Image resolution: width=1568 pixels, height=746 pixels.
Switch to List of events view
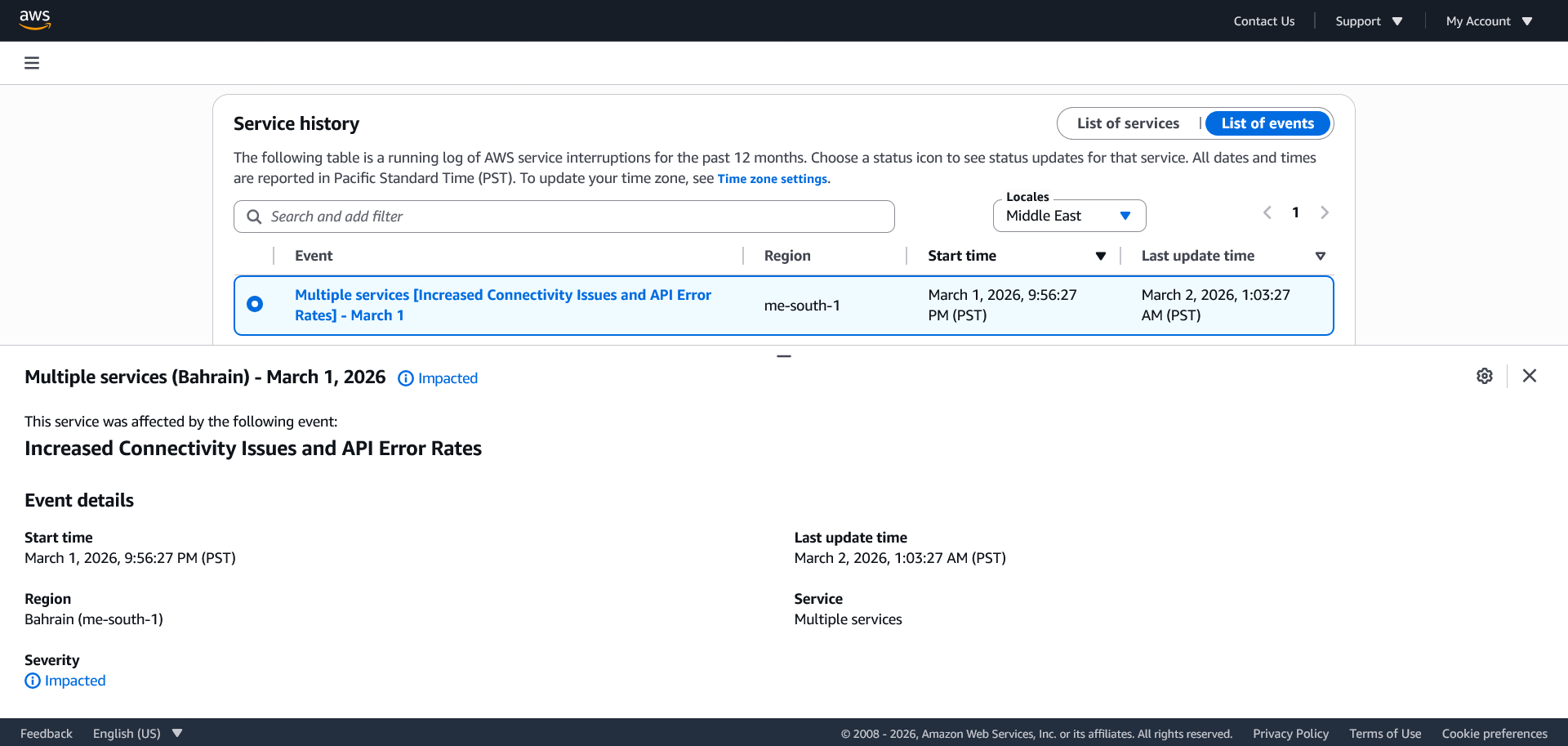tap(1267, 123)
